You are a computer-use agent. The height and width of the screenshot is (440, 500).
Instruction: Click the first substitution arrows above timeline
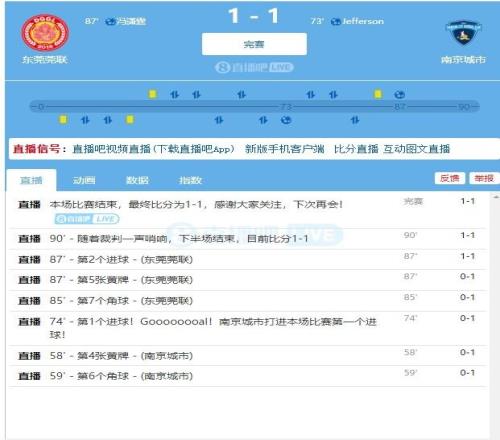(174, 95)
